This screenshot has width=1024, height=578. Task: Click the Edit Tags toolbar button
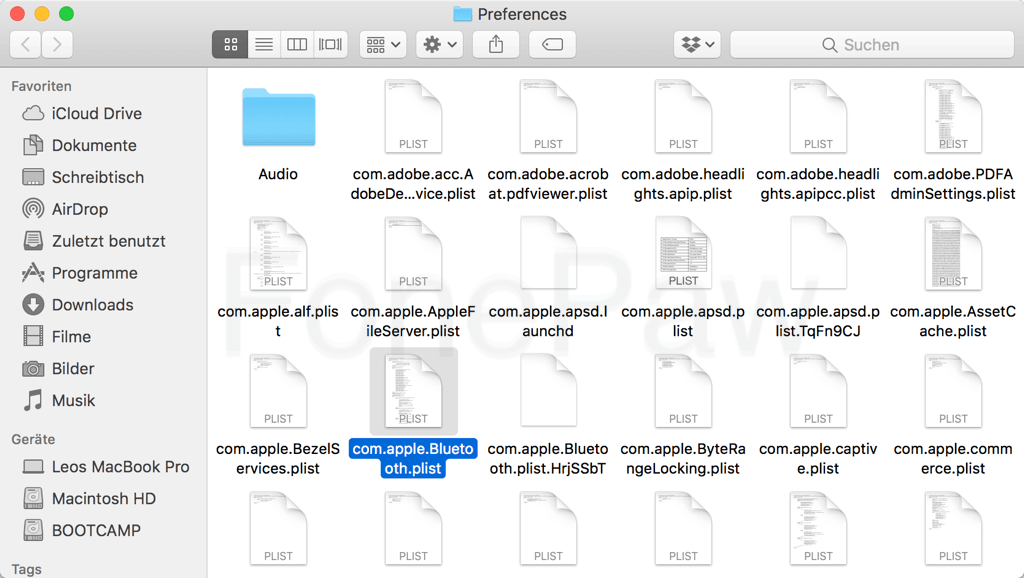click(552, 44)
